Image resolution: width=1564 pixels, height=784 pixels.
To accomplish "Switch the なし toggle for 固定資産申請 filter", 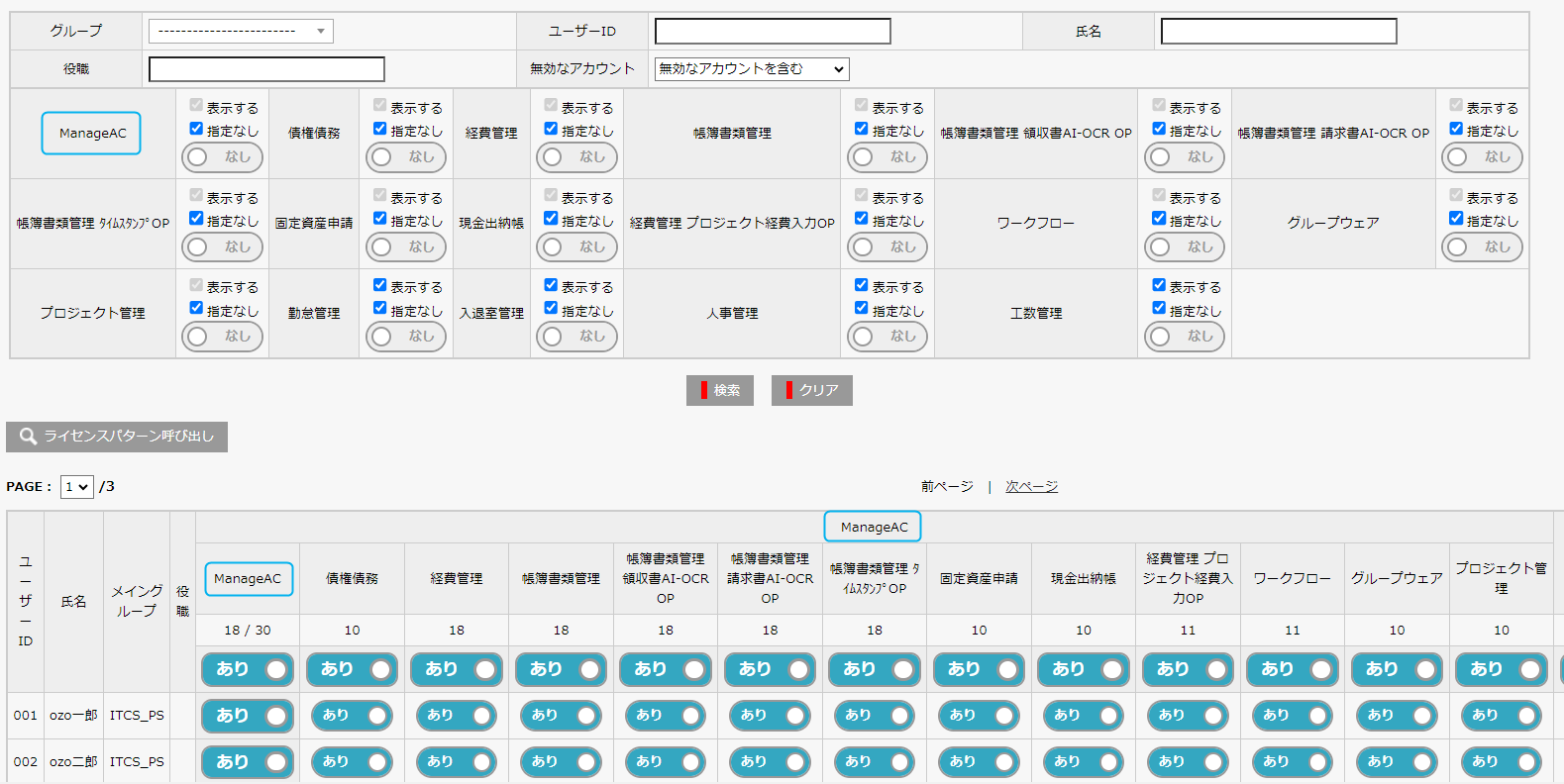I will pos(406,247).
